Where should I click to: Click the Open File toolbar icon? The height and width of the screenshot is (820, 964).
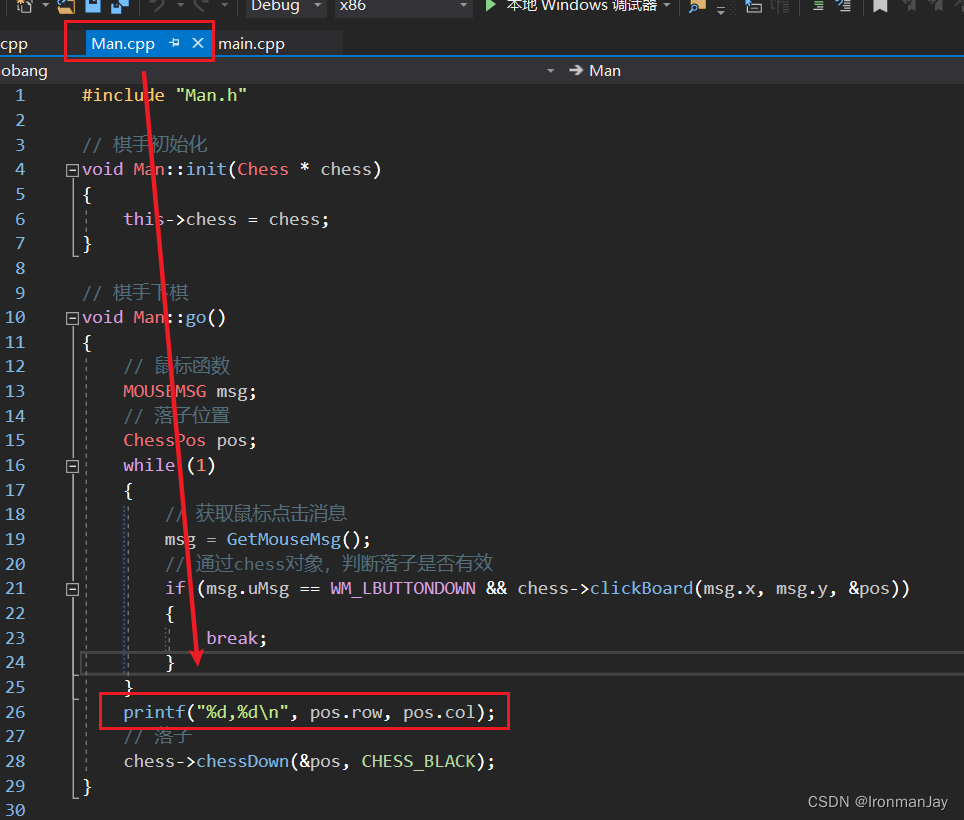66,6
